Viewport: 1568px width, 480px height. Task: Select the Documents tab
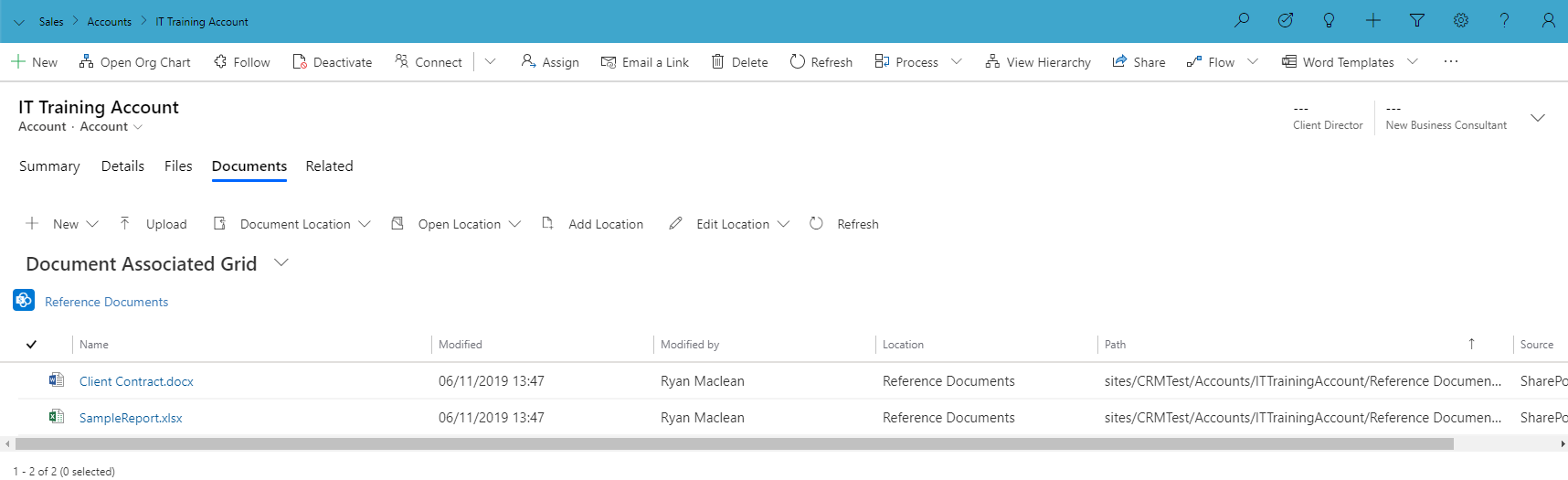[x=249, y=166]
